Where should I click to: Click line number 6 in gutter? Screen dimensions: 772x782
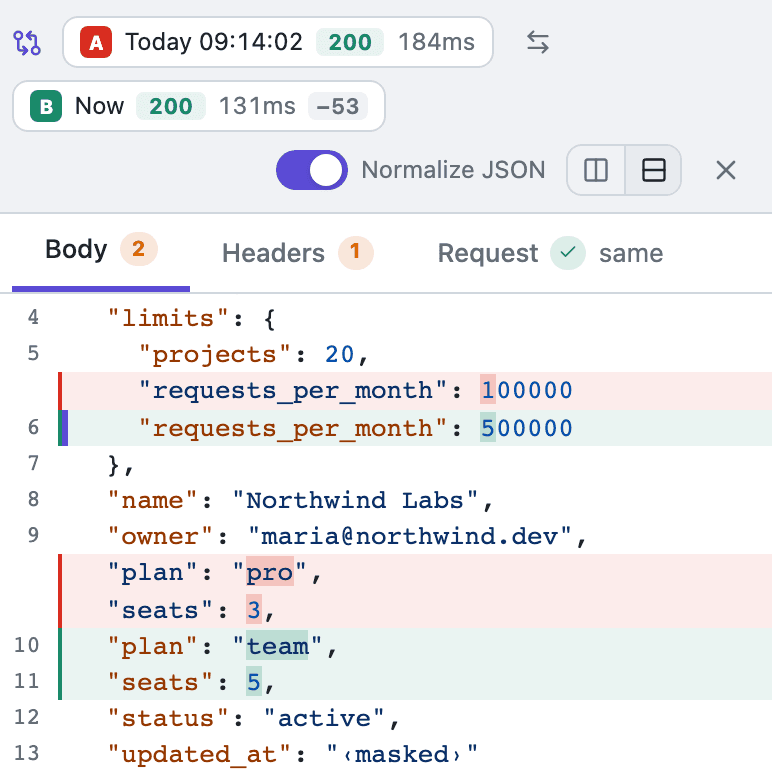(33, 427)
